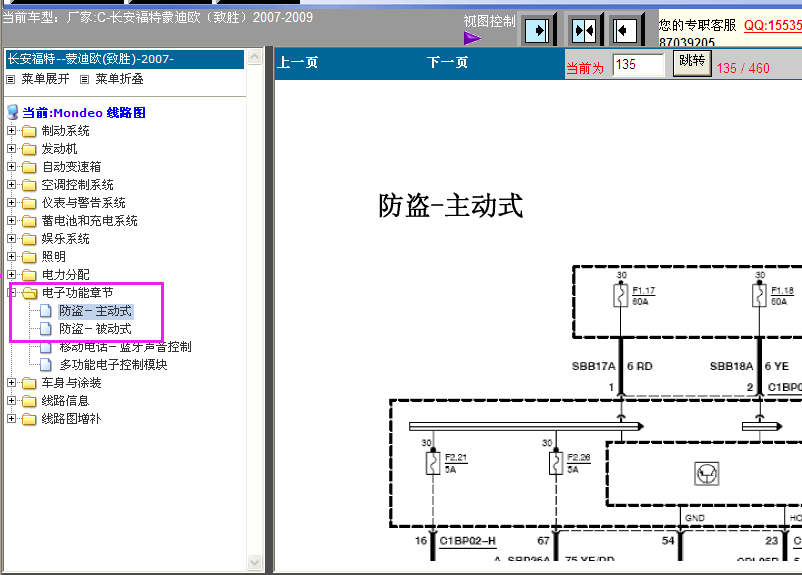Viewport: 802px width, 575px height.
Task: Click the page number input field showing 135
Action: tap(639, 65)
